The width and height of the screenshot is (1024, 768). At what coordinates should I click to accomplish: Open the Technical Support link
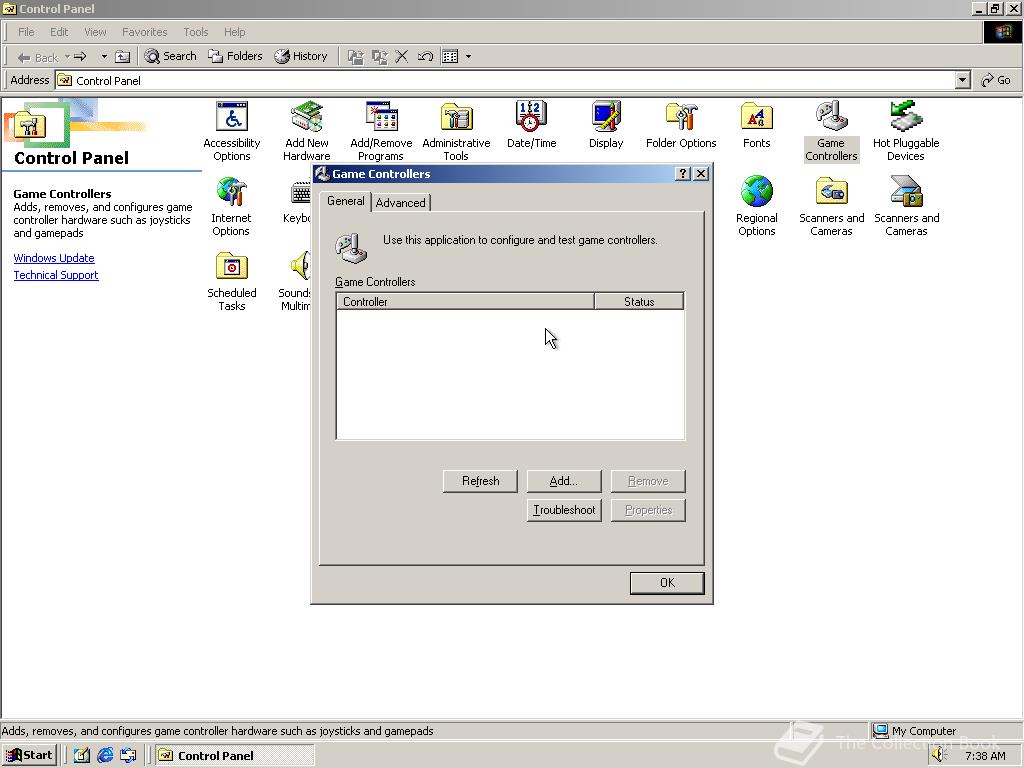click(56, 275)
